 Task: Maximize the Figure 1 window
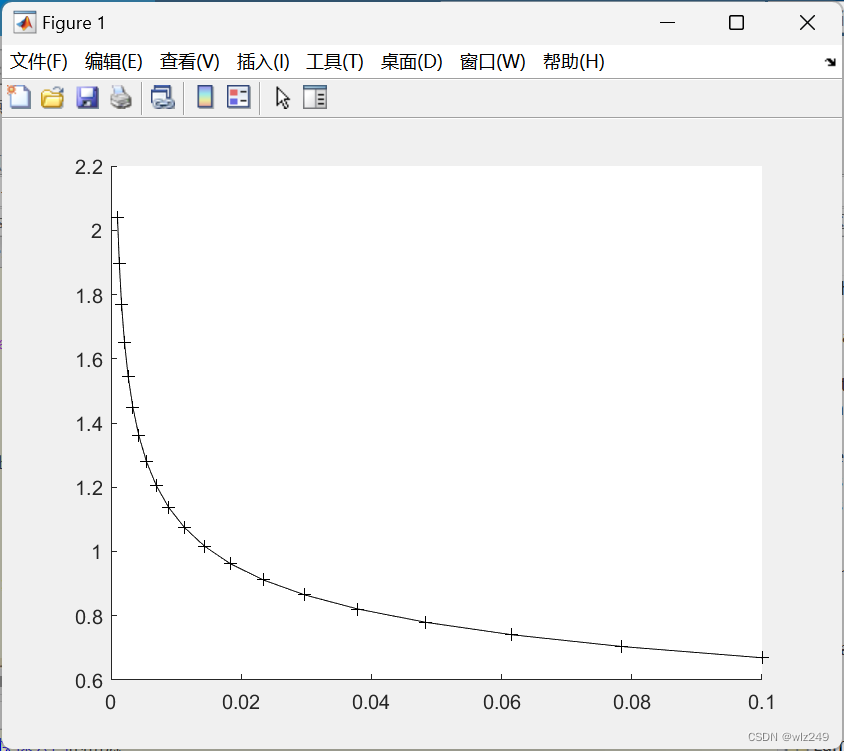tap(736, 23)
